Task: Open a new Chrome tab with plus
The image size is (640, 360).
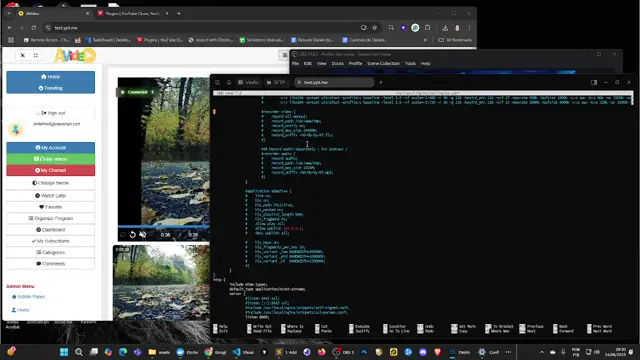Action: pyautogui.click(x=179, y=13)
